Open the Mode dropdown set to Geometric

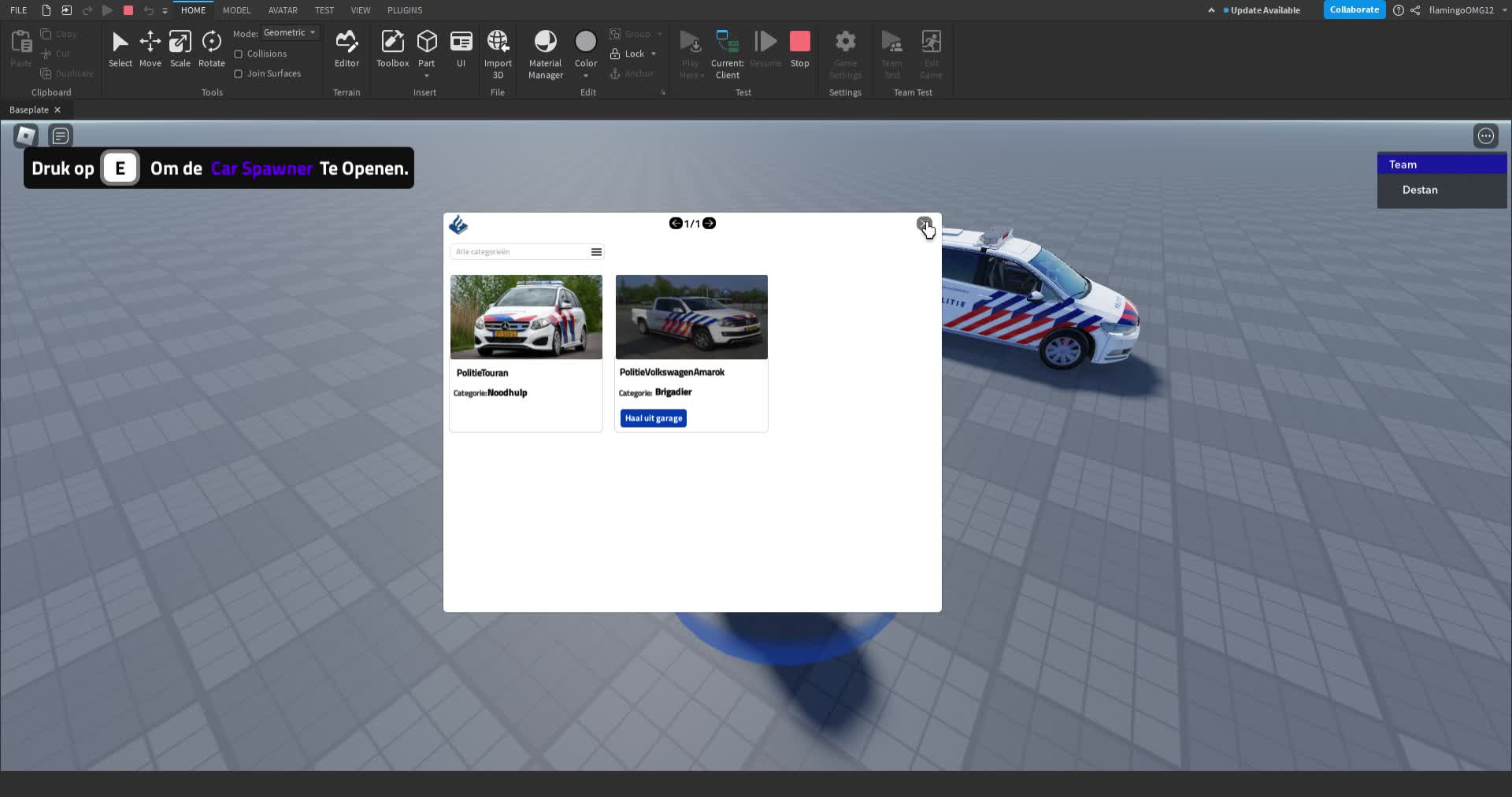(289, 32)
